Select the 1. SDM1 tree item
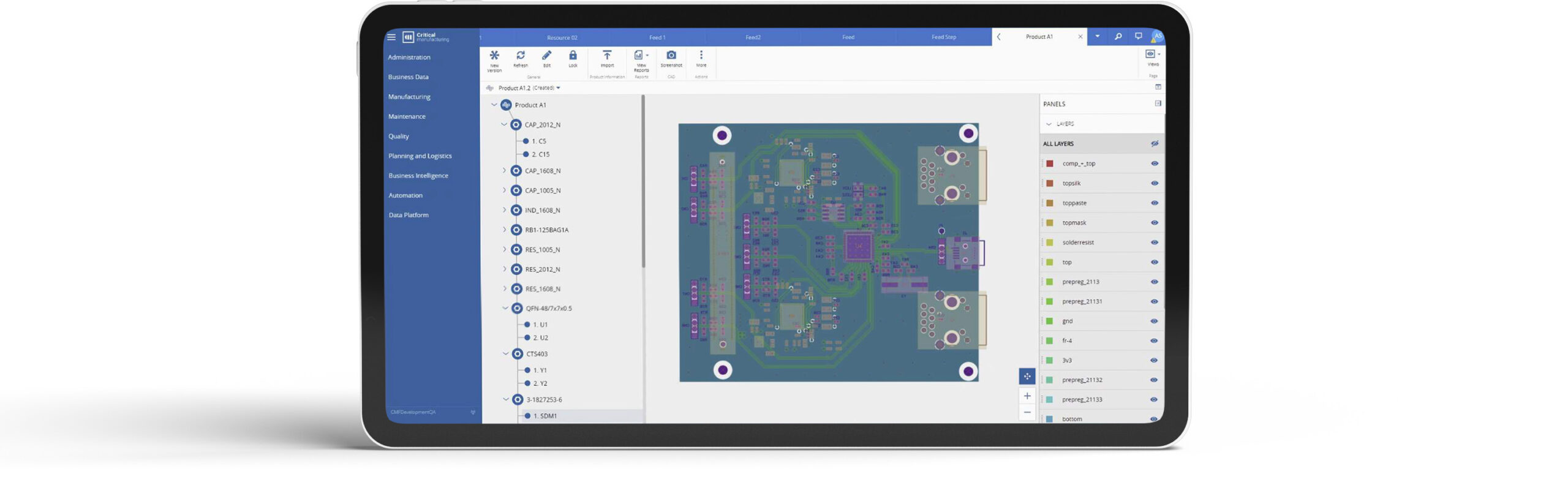1568x496 pixels. coord(545,416)
